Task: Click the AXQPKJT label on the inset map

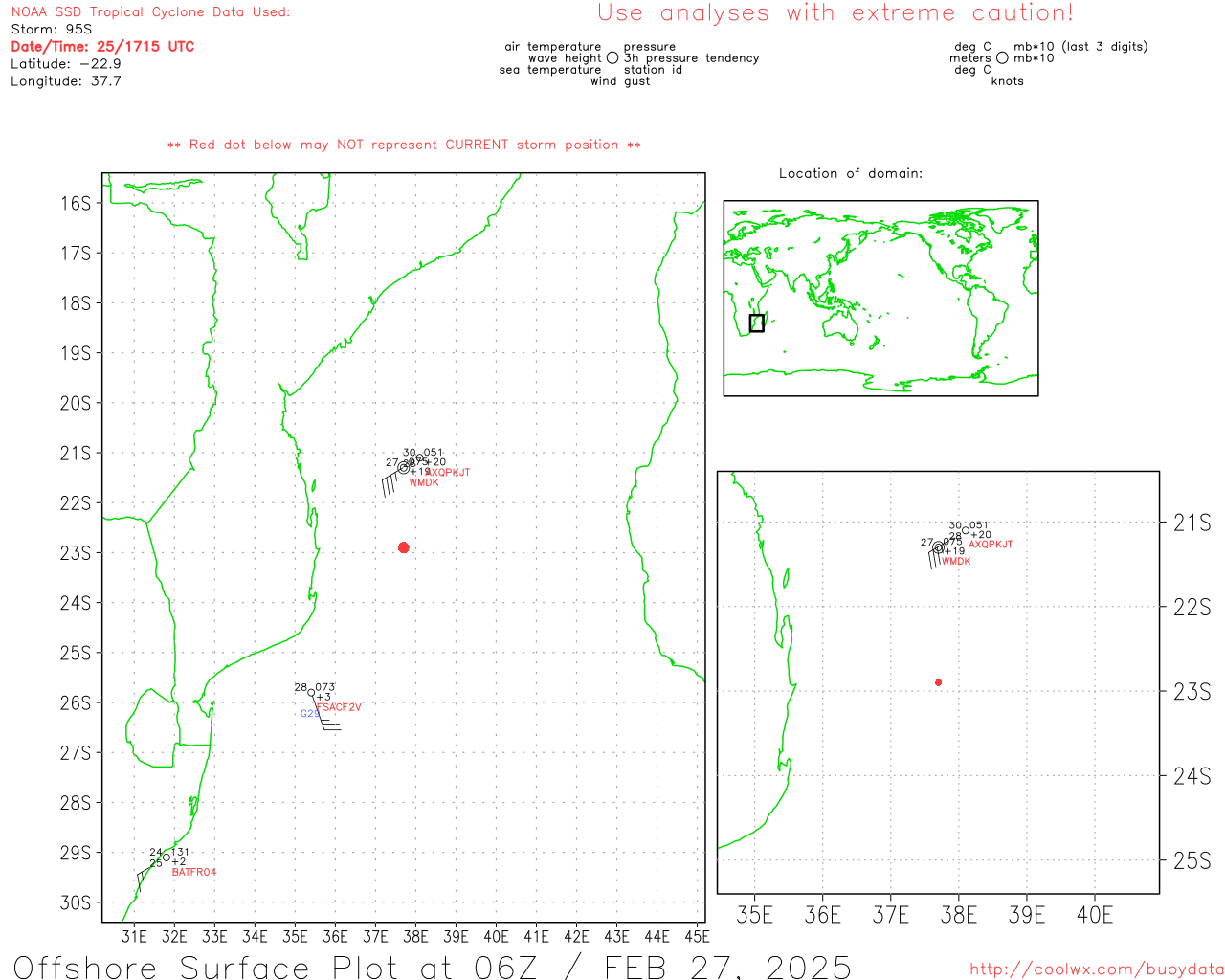Action: [x=991, y=544]
